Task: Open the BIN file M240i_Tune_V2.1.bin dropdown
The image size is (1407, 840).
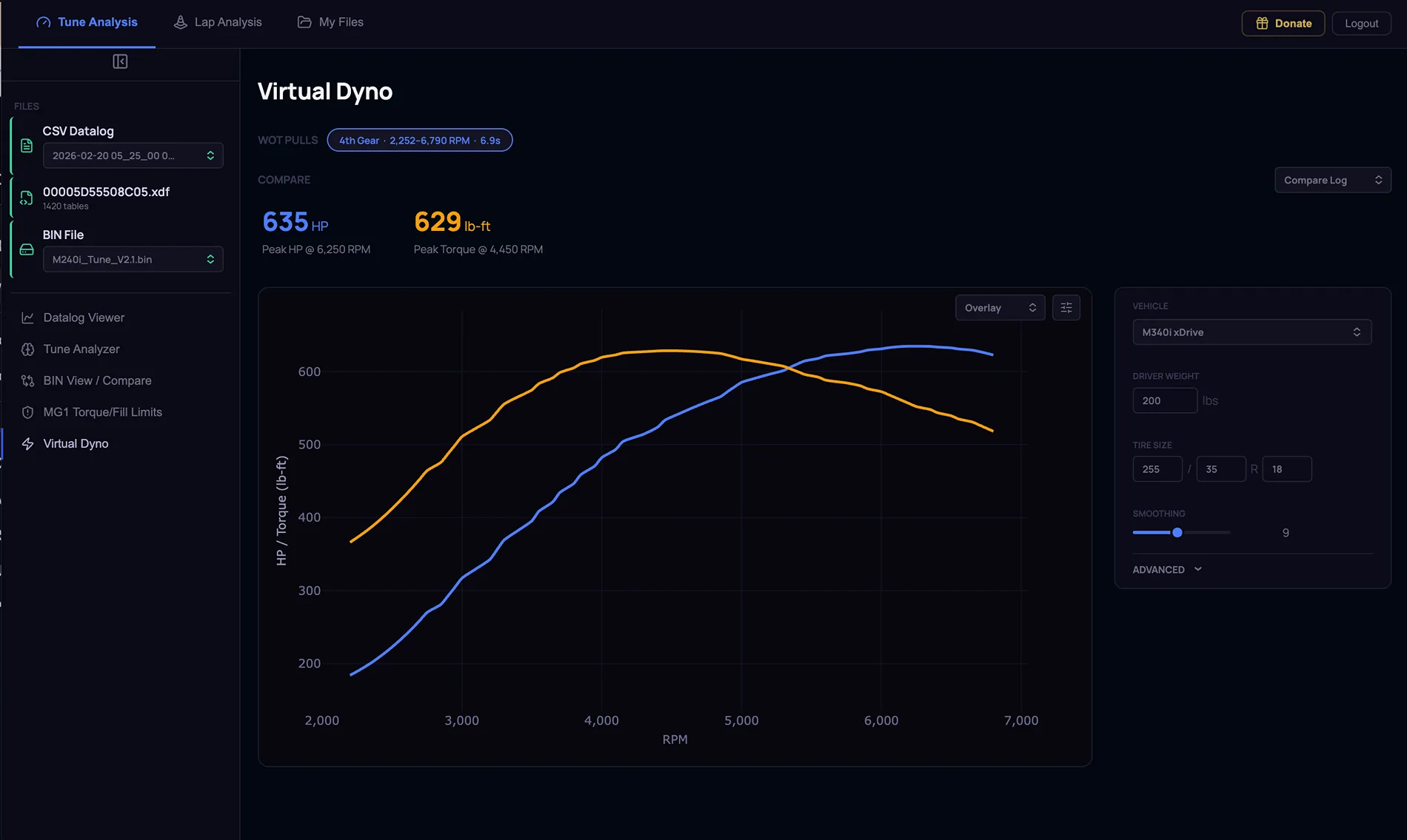Action: tap(133, 259)
